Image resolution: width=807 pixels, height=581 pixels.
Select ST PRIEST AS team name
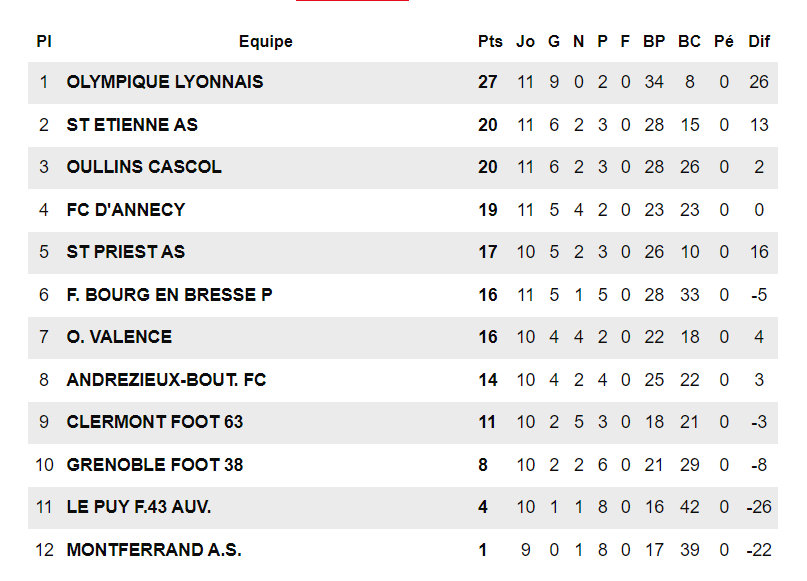(x=126, y=252)
